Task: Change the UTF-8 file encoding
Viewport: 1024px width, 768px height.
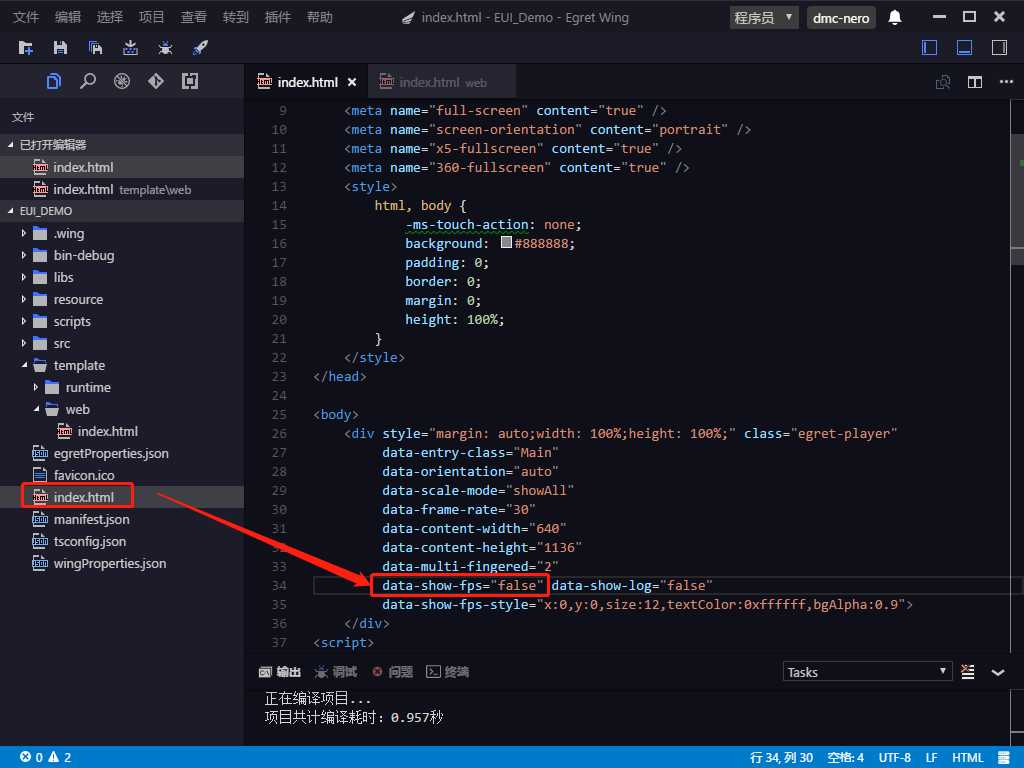Action: coord(895,758)
